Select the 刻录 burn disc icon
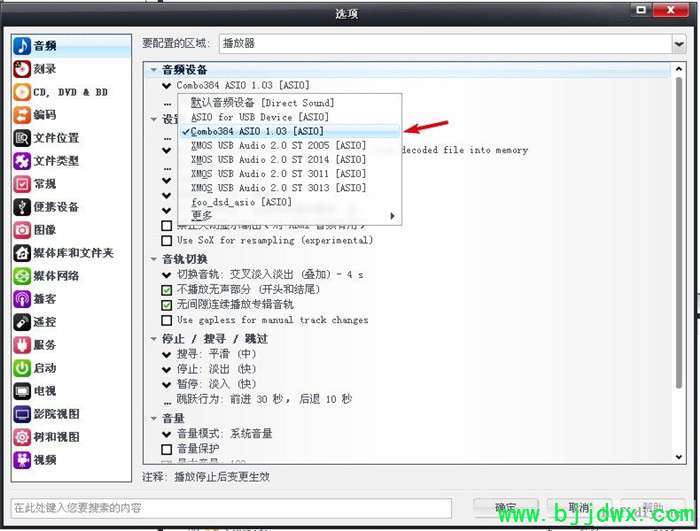The image size is (700, 531). (x=22, y=69)
